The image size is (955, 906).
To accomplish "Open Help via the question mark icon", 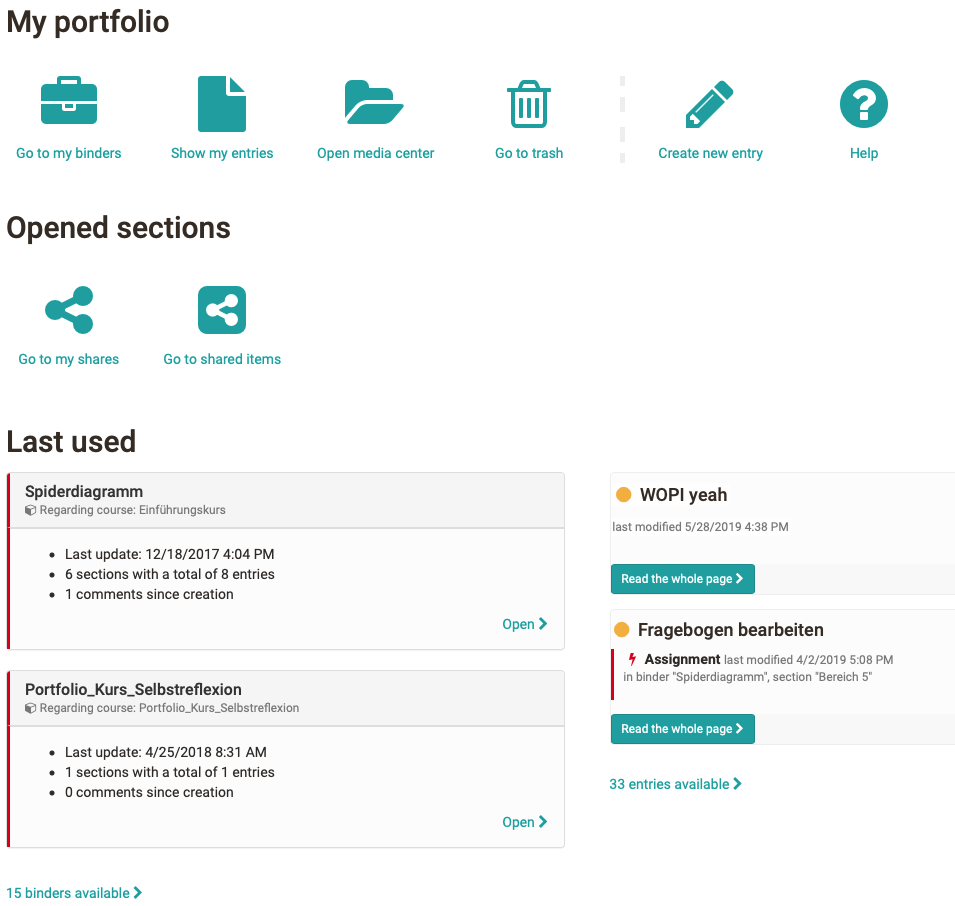I will coord(863,103).
